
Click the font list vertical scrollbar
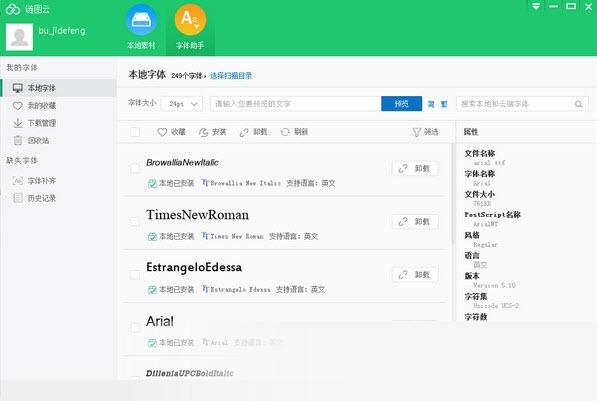pos(453,194)
